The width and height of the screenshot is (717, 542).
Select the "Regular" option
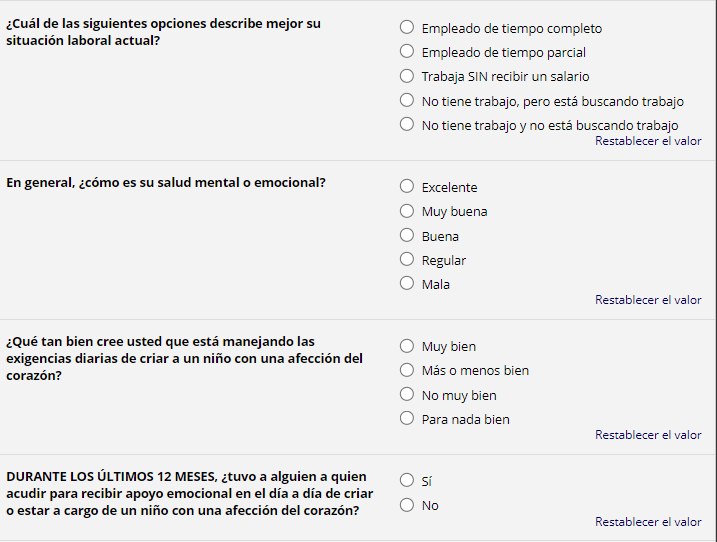click(x=406, y=260)
